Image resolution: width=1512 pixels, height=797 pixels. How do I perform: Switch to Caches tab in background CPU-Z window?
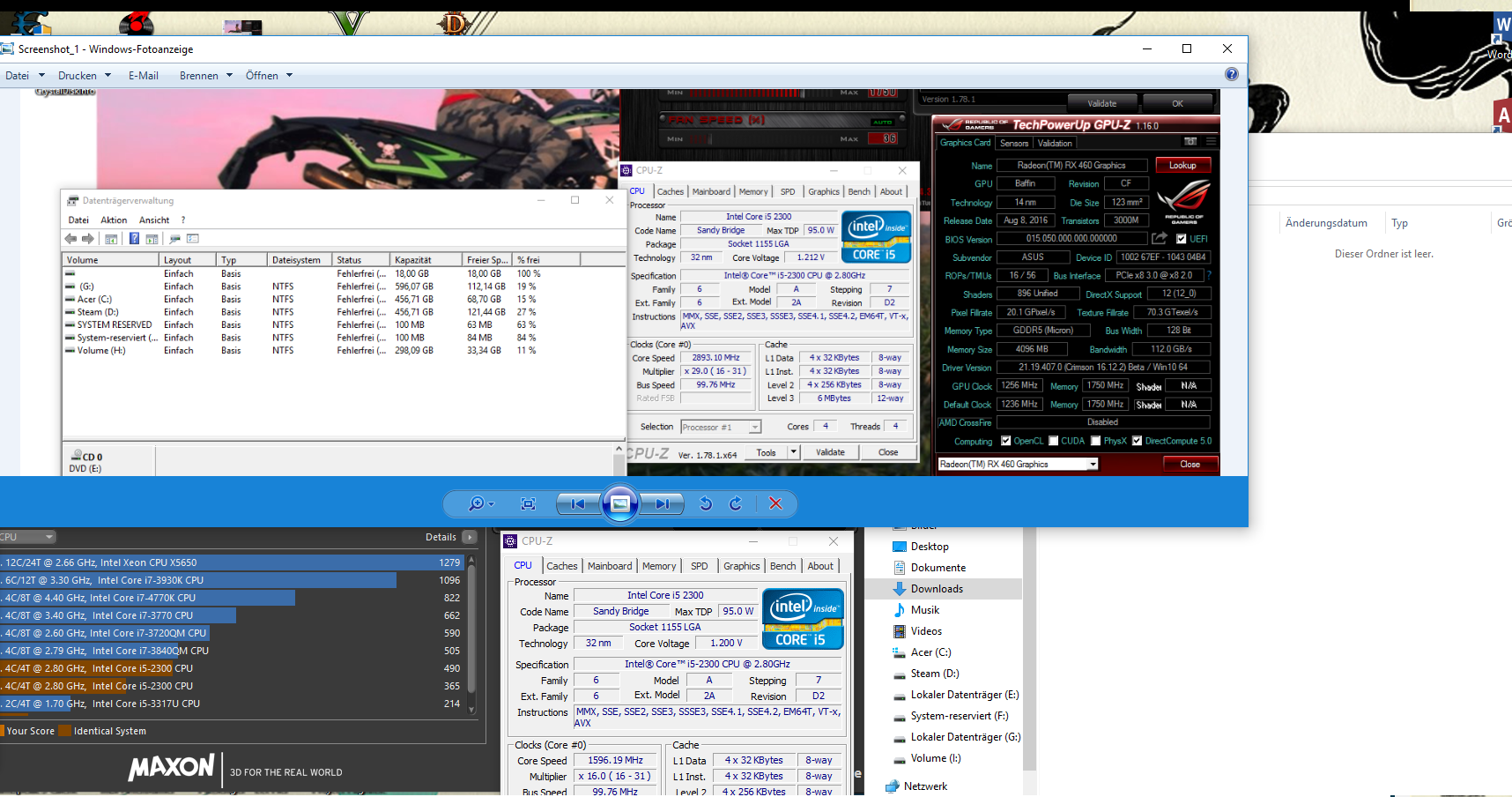tap(562, 566)
